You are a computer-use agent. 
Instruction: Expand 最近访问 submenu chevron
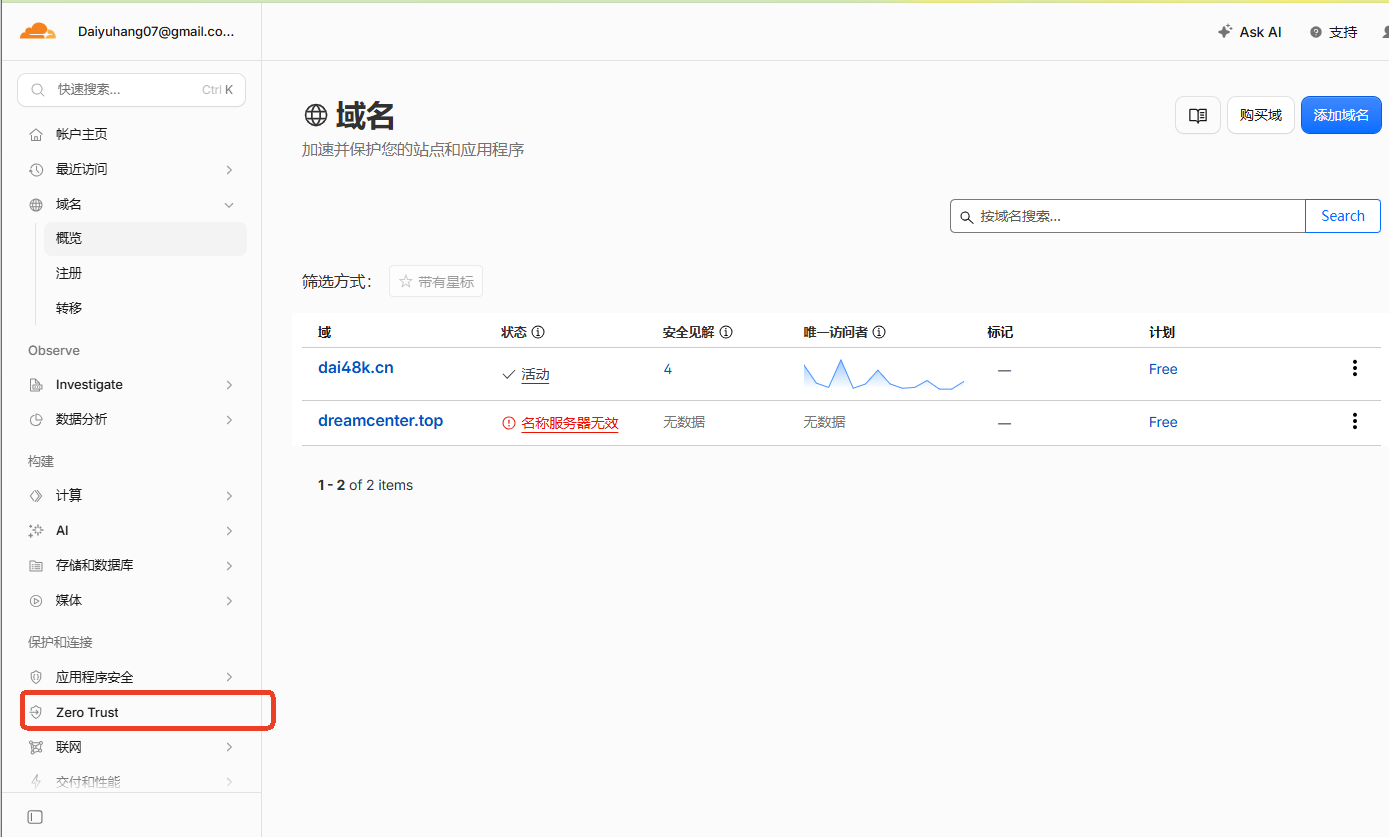pos(229,169)
